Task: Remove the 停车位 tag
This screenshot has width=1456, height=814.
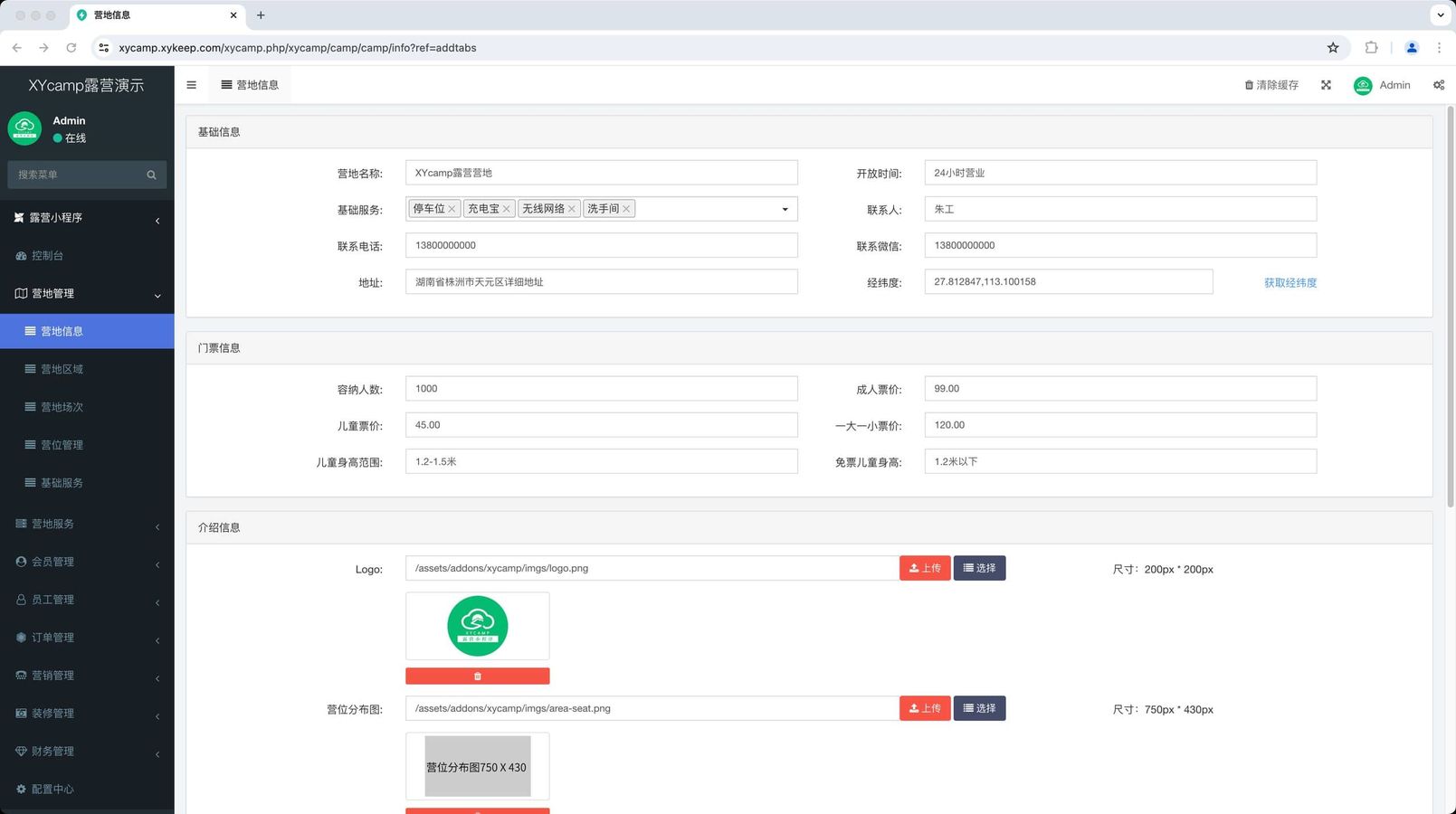Action: point(452,209)
